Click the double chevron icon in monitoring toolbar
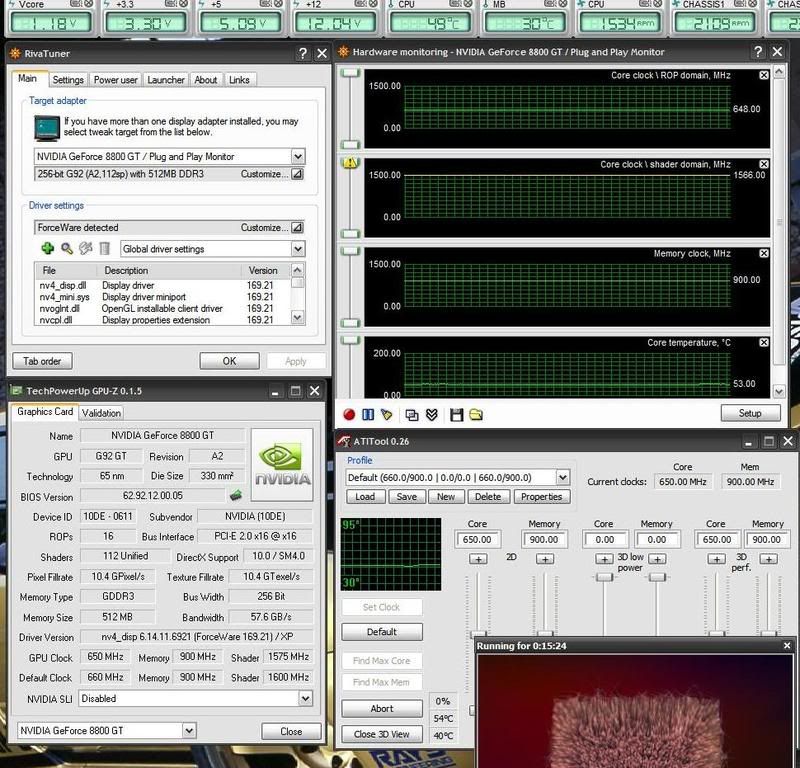Screen dimensions: 800x768 pos(431,414)
